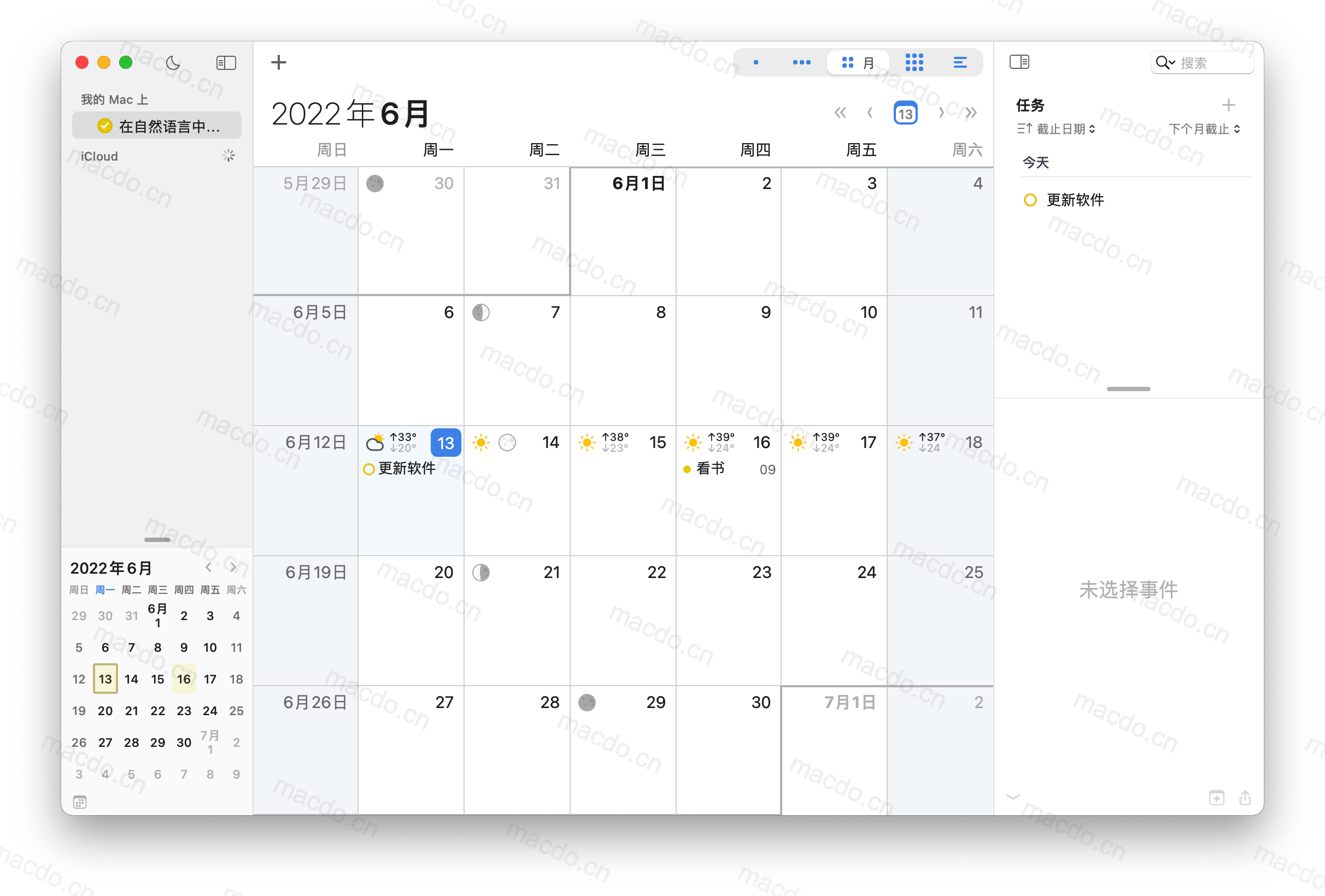This screenshot has height=896, width=1325.
Task: Click the iCloud syncing spinner icon
Action: tap(228, 156)
